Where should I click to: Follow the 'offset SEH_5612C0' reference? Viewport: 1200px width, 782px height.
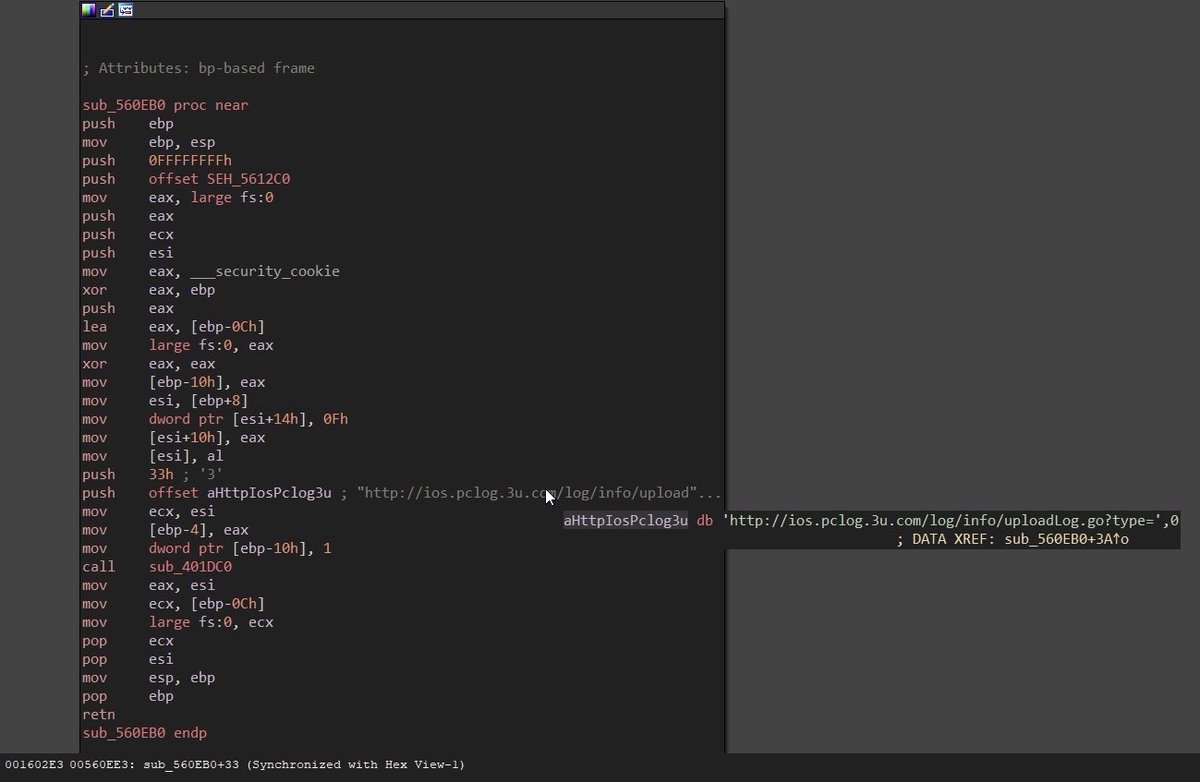[220, 179]
